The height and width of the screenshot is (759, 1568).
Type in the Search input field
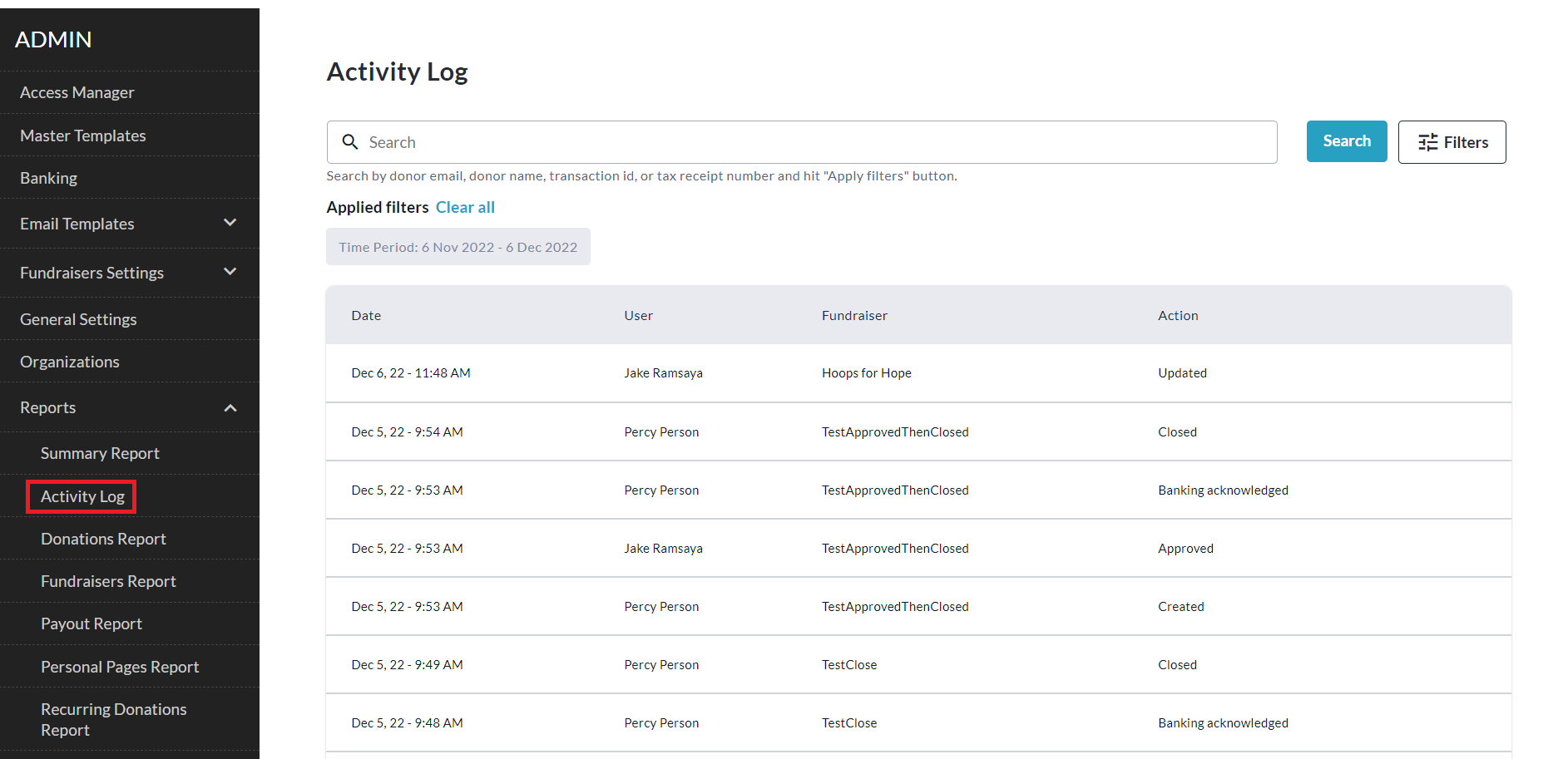[815, 142]
